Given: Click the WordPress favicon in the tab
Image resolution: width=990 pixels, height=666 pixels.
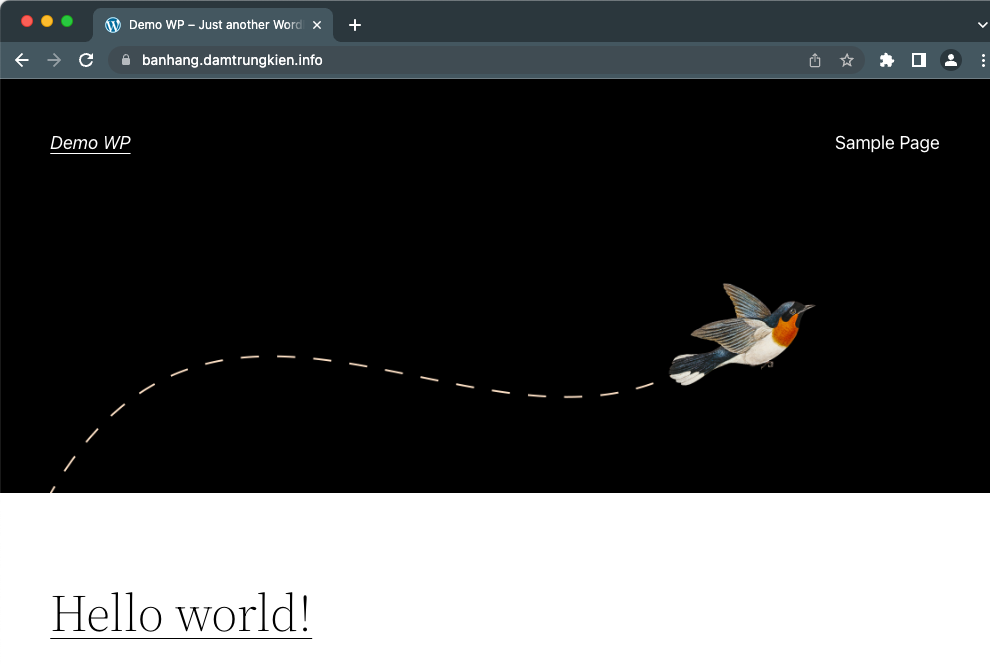Looking at the screenshot, I should click(x=112, y=25).
